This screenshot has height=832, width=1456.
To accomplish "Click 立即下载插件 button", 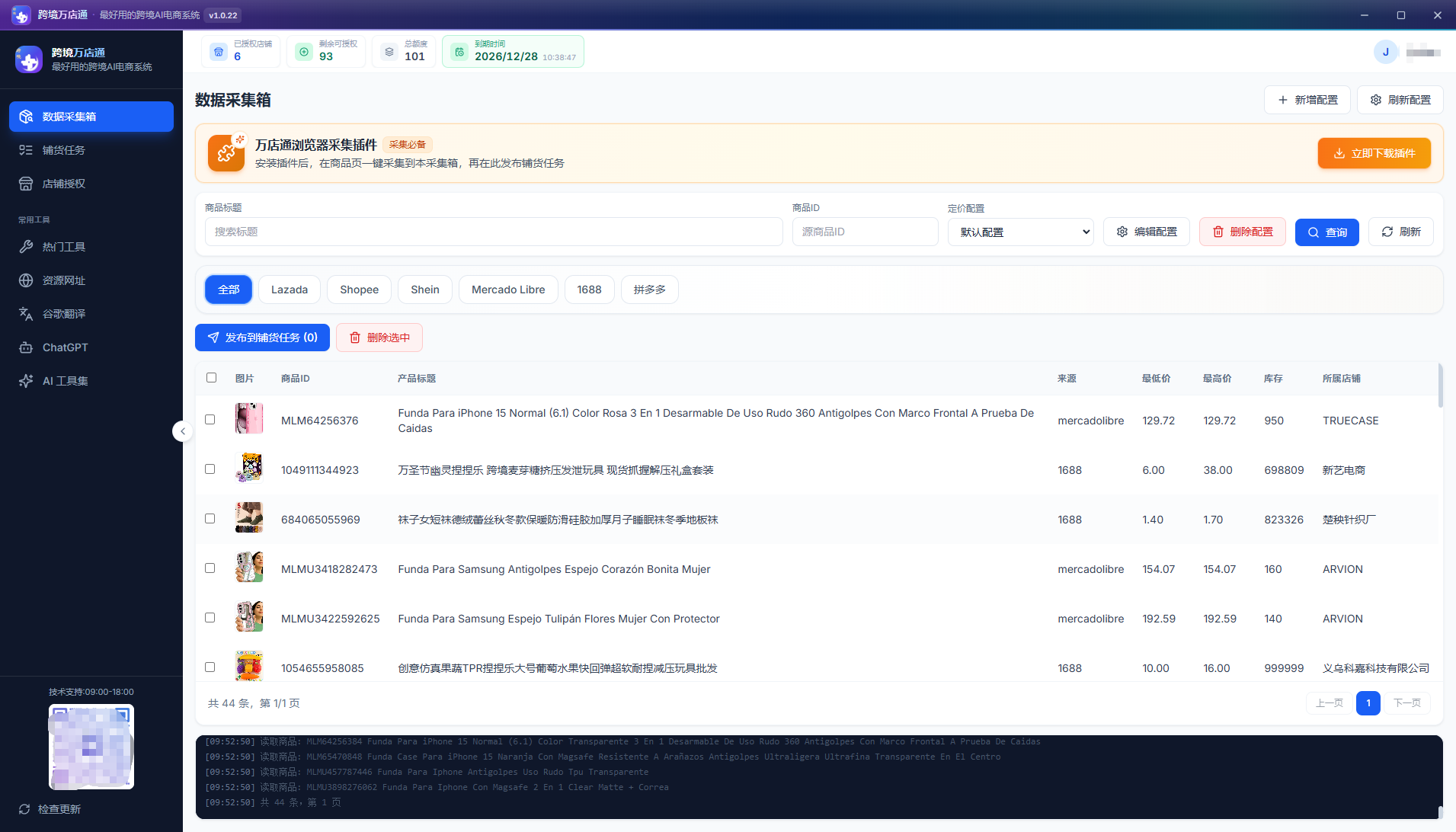I will click(x=1374, y=153).
